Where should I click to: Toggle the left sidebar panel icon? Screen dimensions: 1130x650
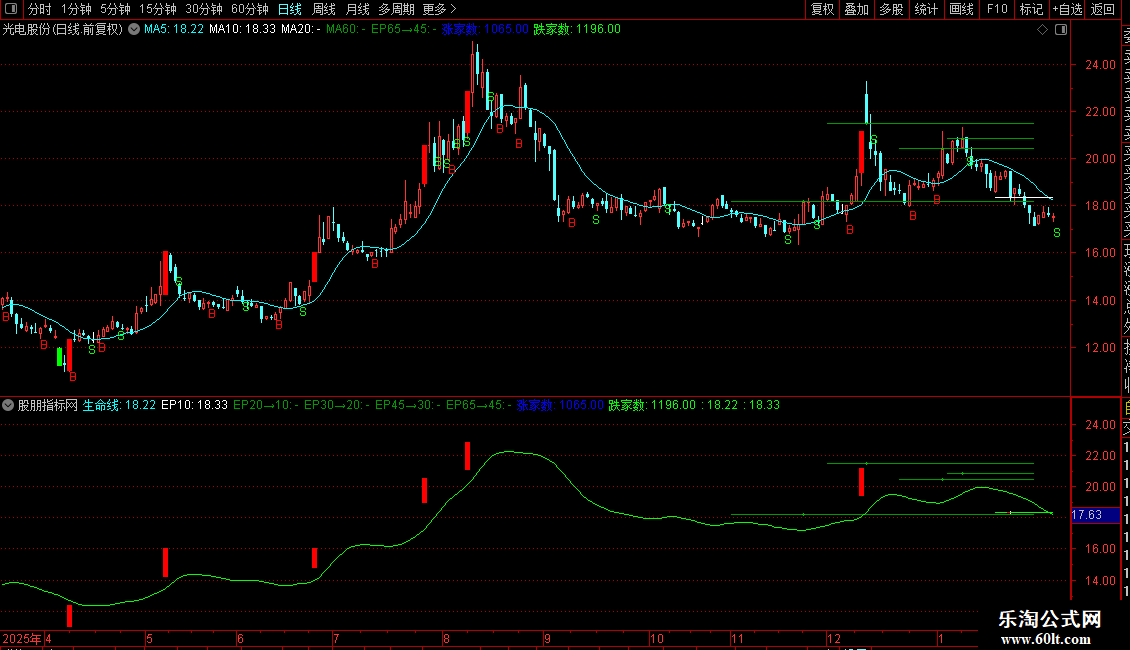point(11,9)
